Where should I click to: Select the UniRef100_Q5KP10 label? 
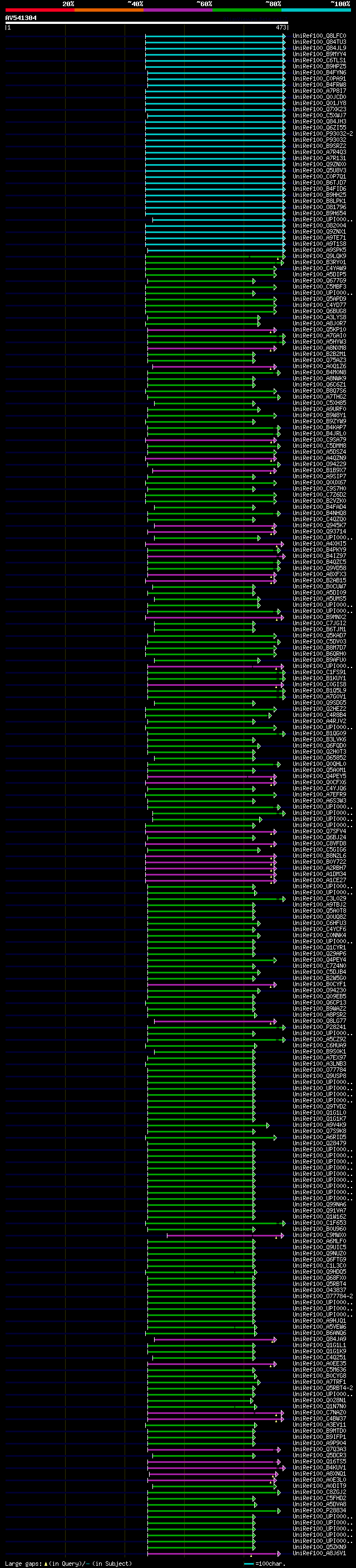[319, 329]
